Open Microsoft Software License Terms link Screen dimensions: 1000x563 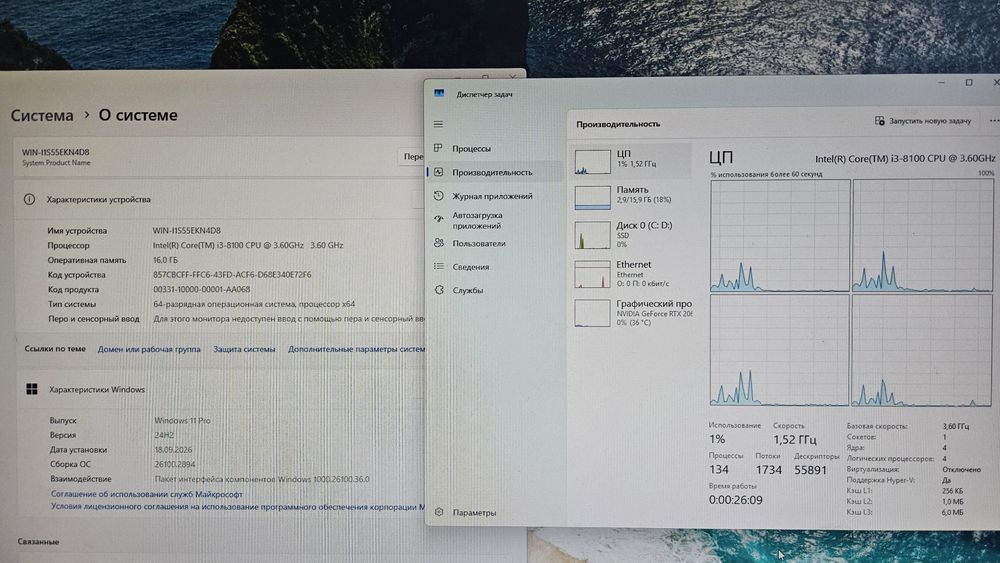point(237,507)
